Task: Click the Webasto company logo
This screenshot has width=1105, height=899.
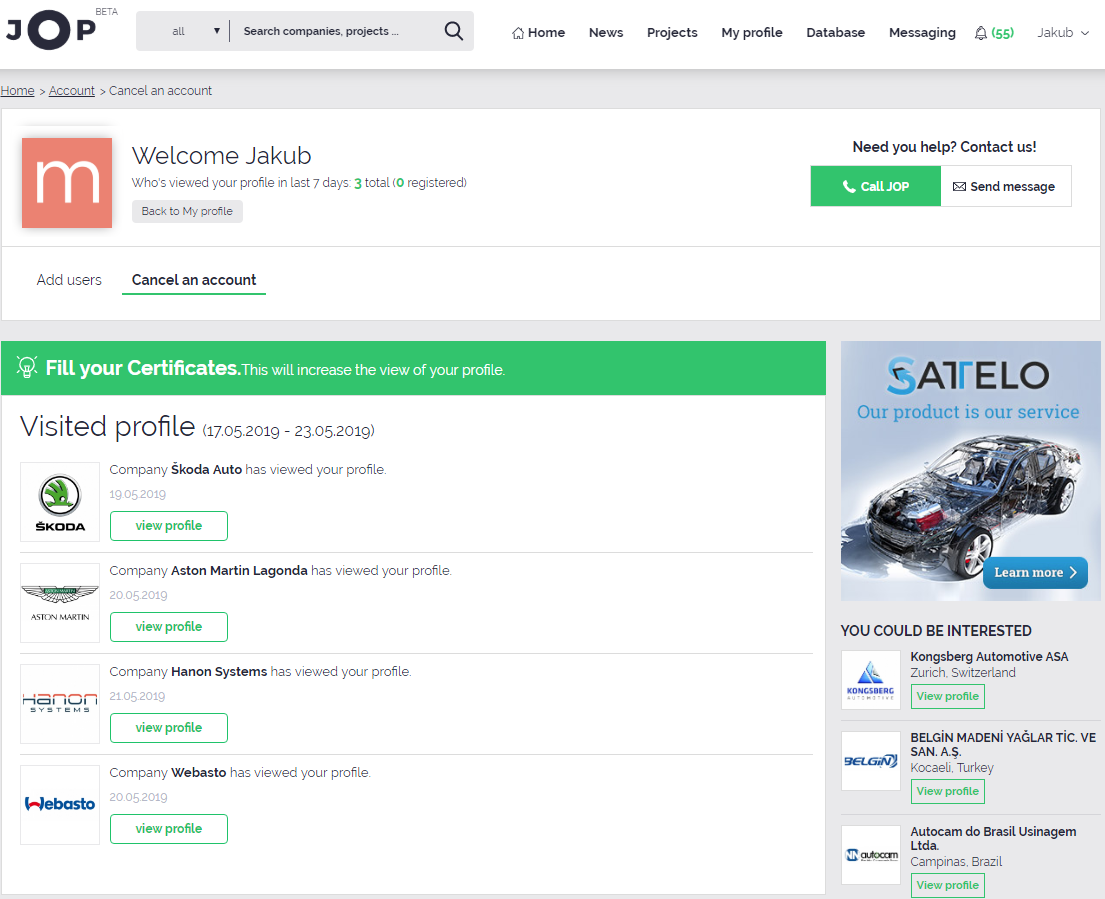Action: point(60,805)
